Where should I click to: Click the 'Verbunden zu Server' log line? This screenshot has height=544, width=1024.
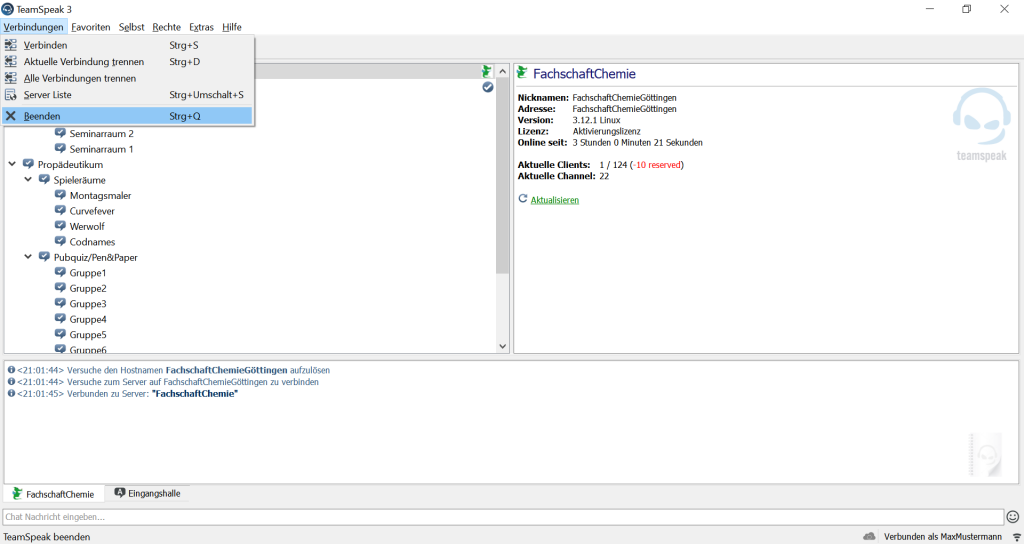[x=123, y=394]
